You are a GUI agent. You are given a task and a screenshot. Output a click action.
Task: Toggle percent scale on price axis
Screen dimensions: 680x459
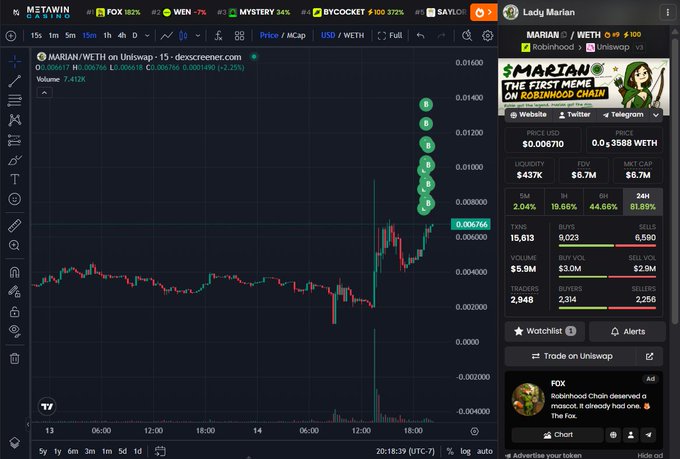(x=450, y=451)
